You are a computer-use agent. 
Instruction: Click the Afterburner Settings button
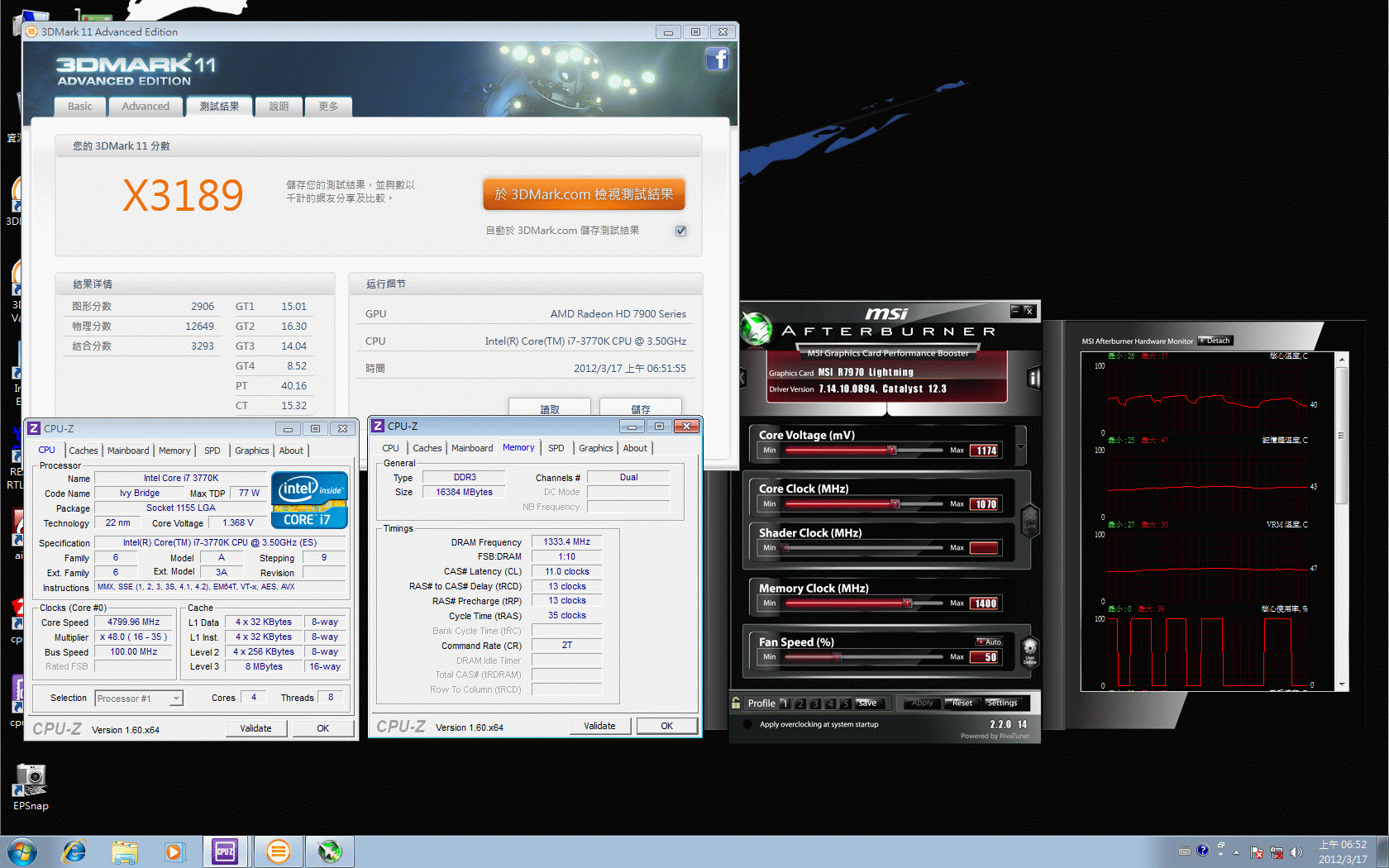1001,703
